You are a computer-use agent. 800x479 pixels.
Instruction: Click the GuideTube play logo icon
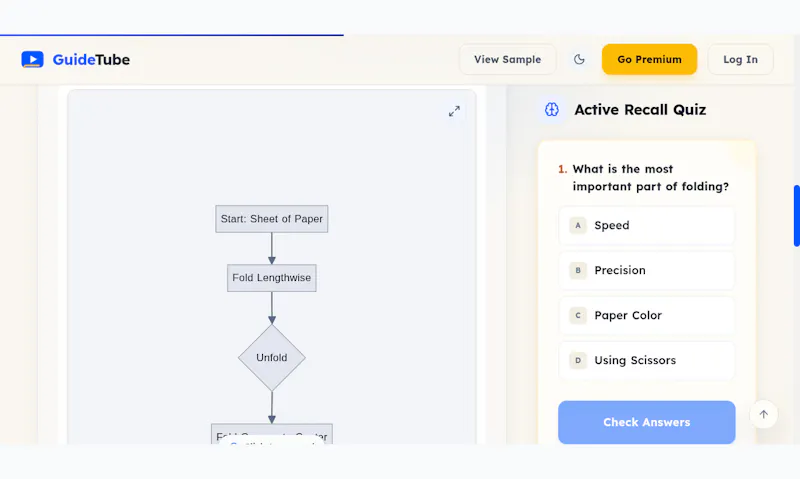[x=32, y=59]
